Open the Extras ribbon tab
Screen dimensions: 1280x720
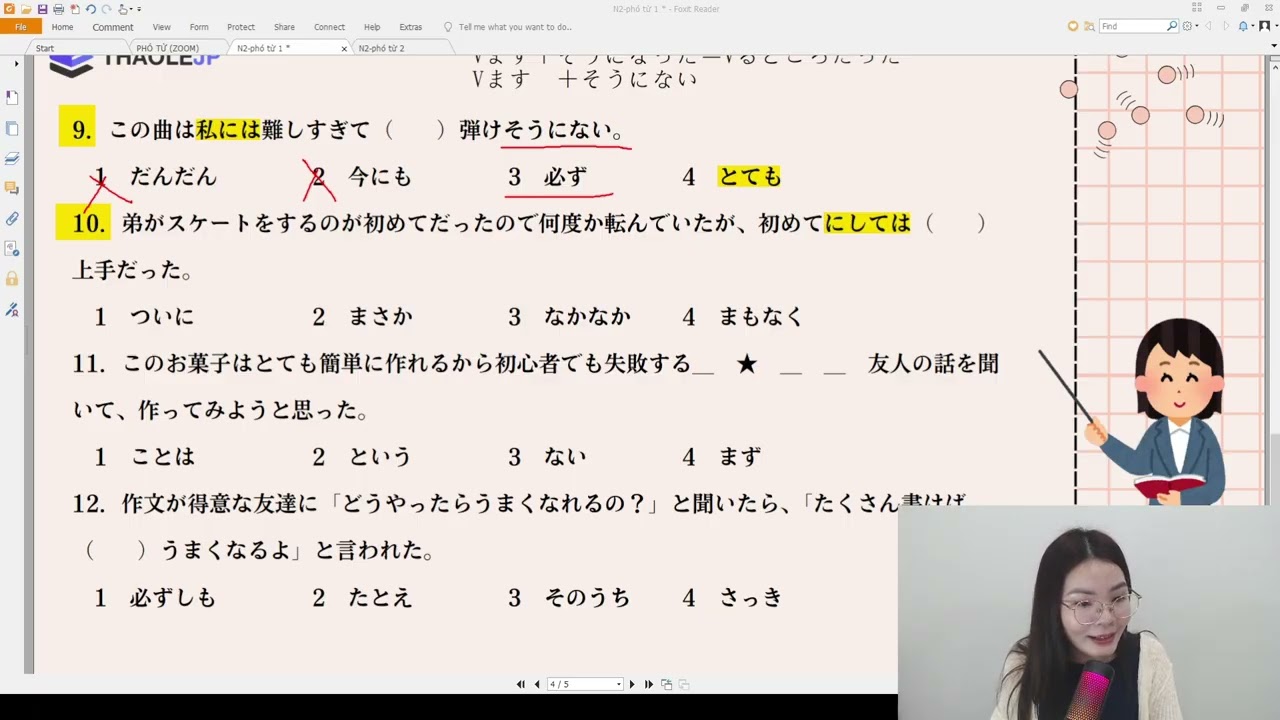[410, 27]
